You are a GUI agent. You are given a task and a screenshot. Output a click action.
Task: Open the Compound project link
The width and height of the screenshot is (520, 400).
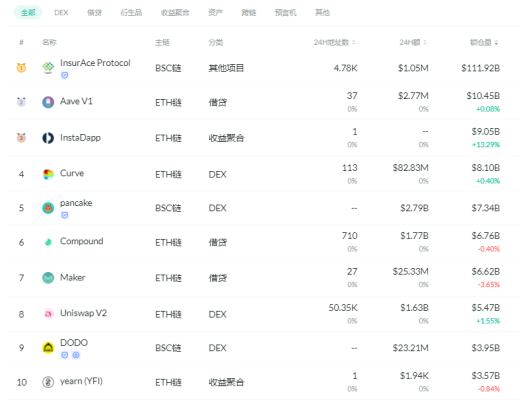pyautogui.click(x=82, y=241)
